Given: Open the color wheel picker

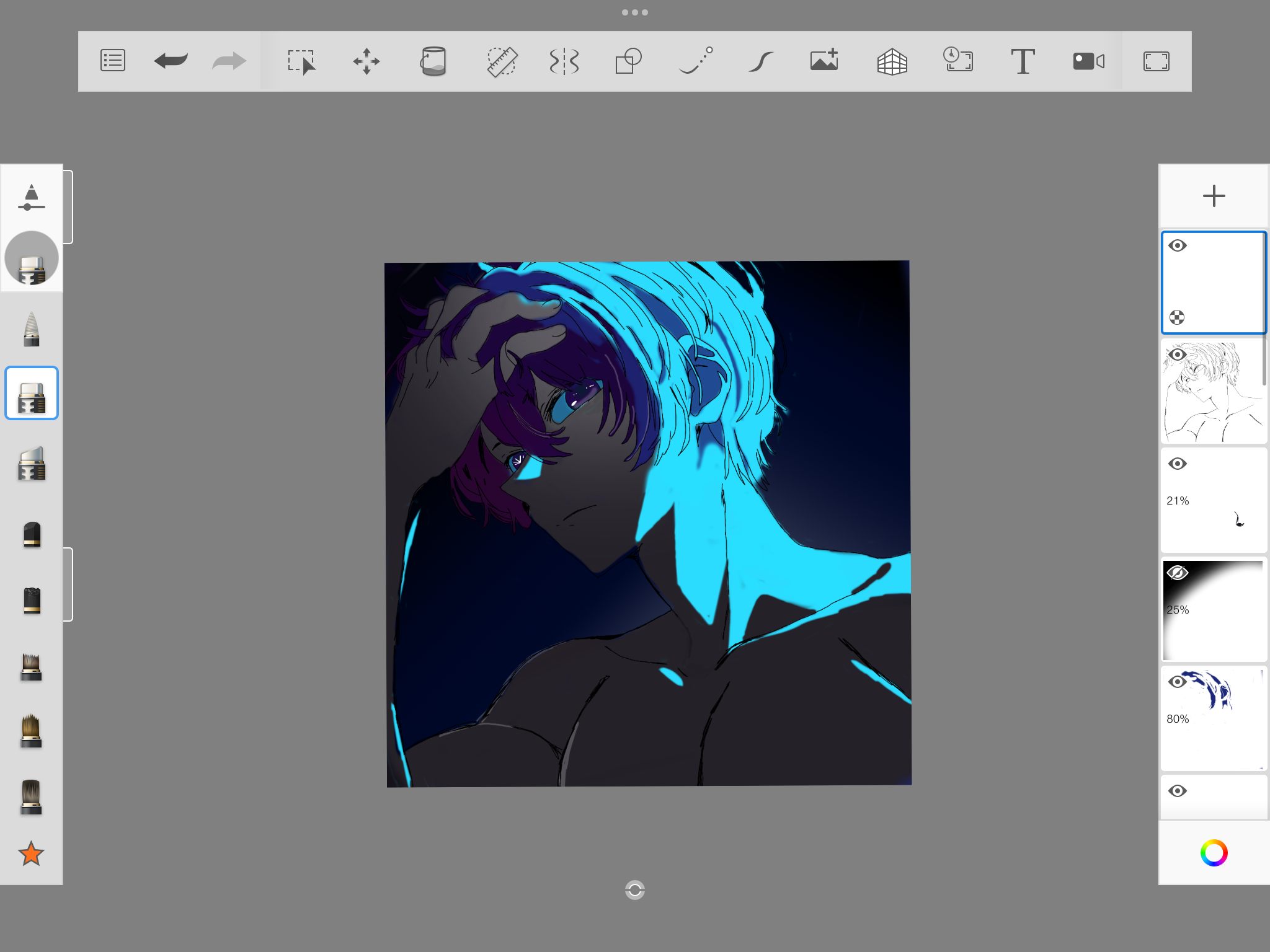Looking at the screenshot, I should tap(1214, 853).
